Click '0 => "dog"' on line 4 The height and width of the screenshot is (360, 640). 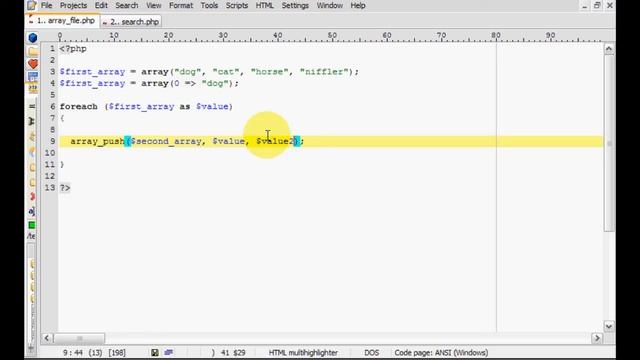pyautogui.click(x=201, y=83)
